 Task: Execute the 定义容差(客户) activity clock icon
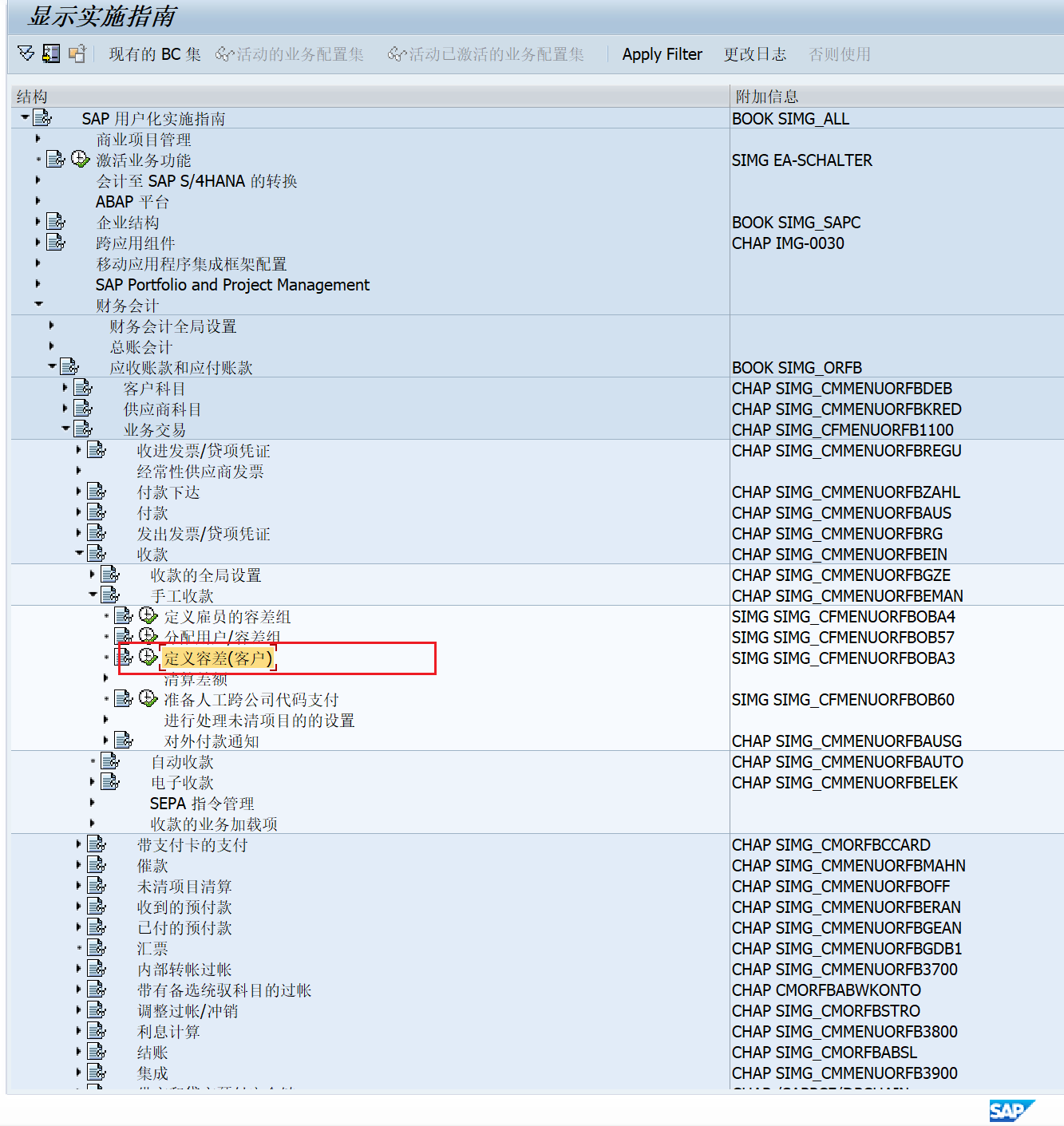pos(148,657)
